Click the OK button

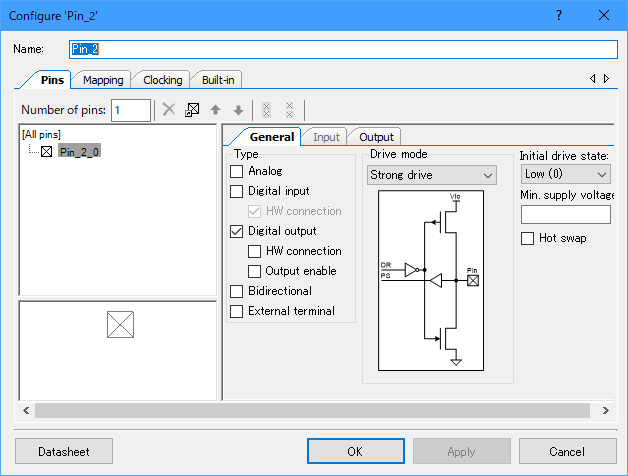[x=354, y=451]
